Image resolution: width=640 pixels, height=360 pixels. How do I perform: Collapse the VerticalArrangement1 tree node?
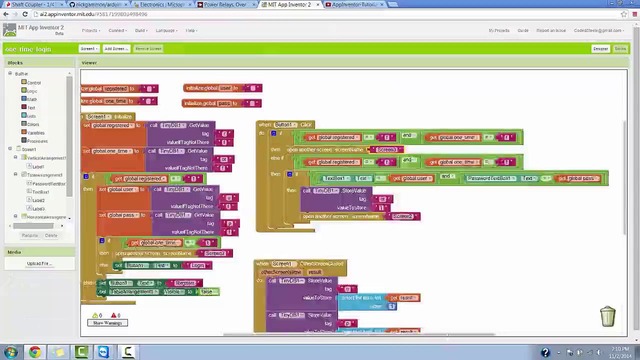(x=16, y=158)
